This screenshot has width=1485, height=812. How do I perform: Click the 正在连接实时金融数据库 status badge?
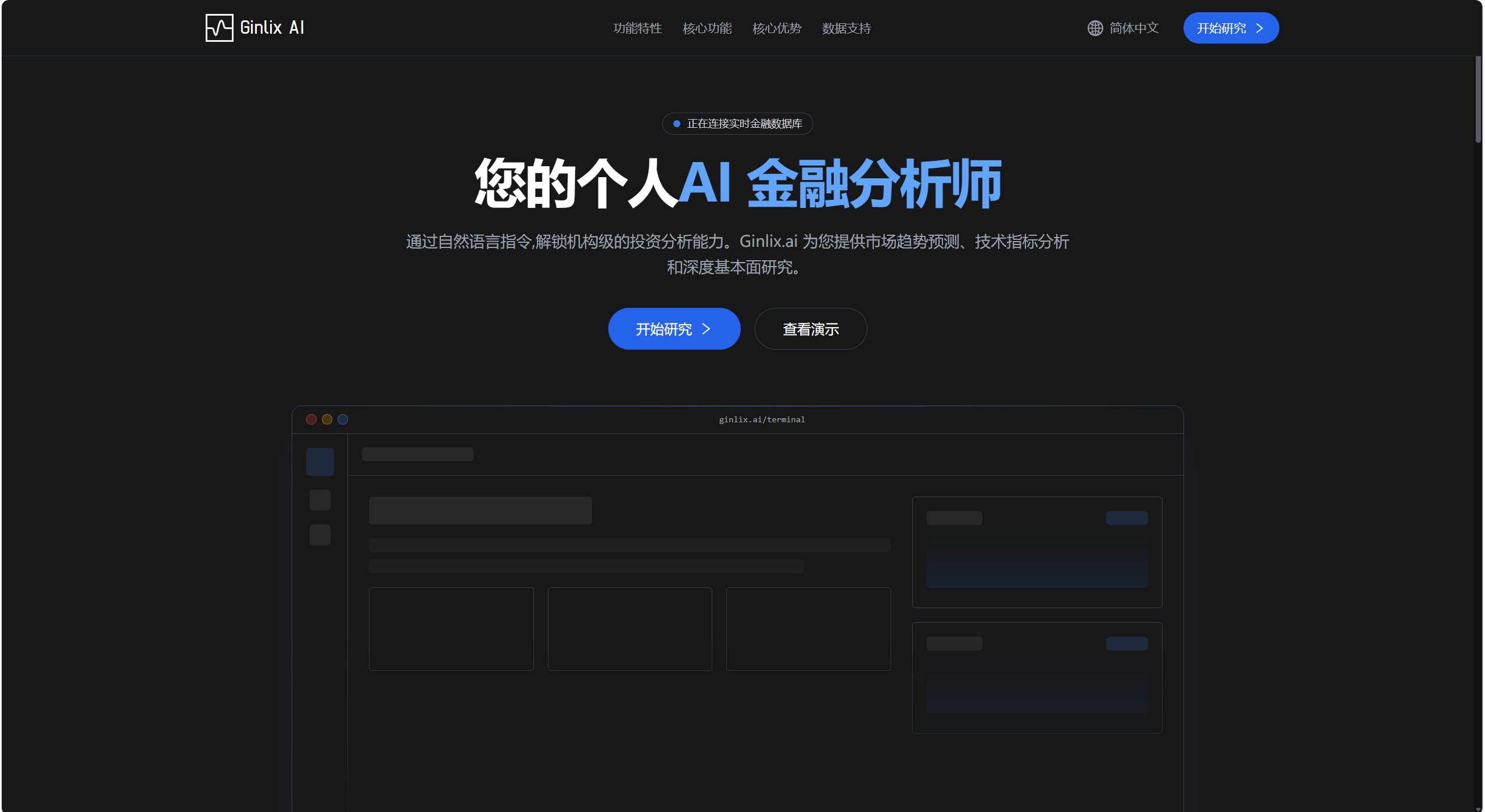pos(737,123)
